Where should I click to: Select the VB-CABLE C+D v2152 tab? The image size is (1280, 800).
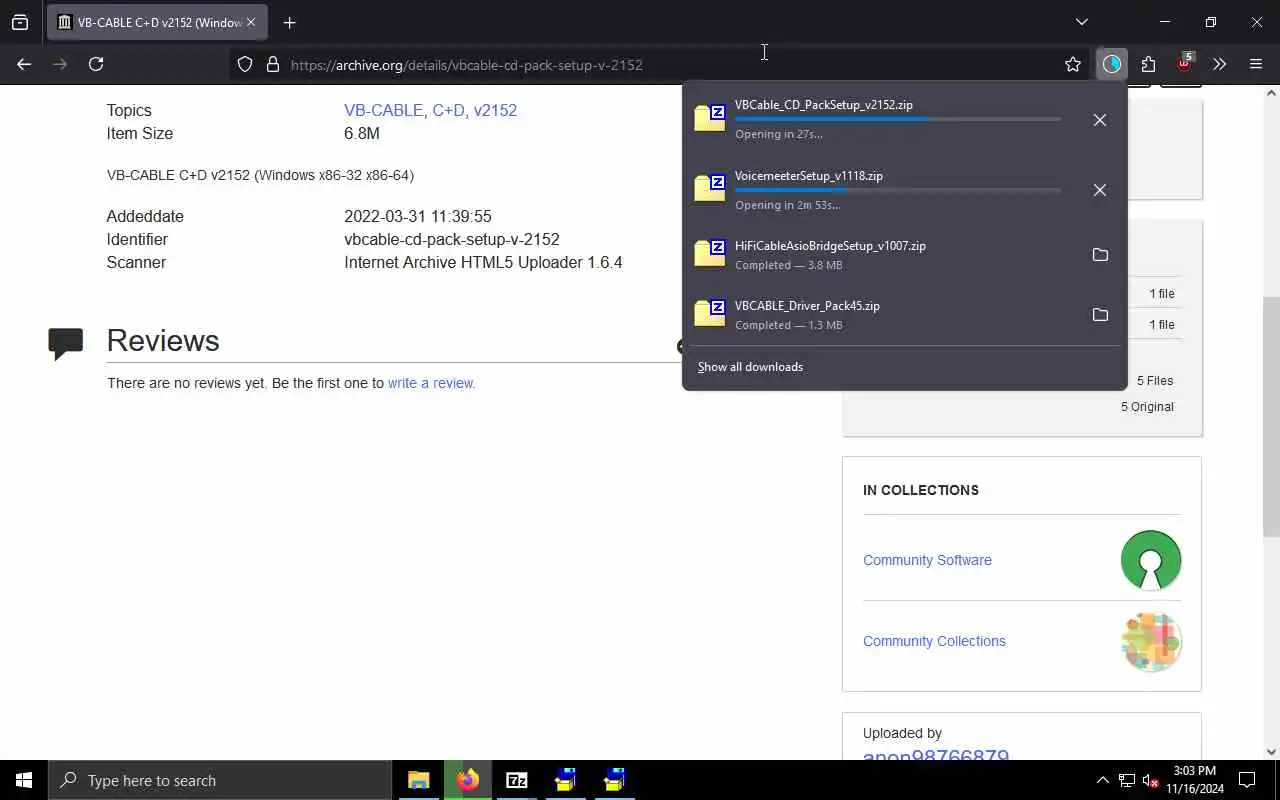pos(157,22)
